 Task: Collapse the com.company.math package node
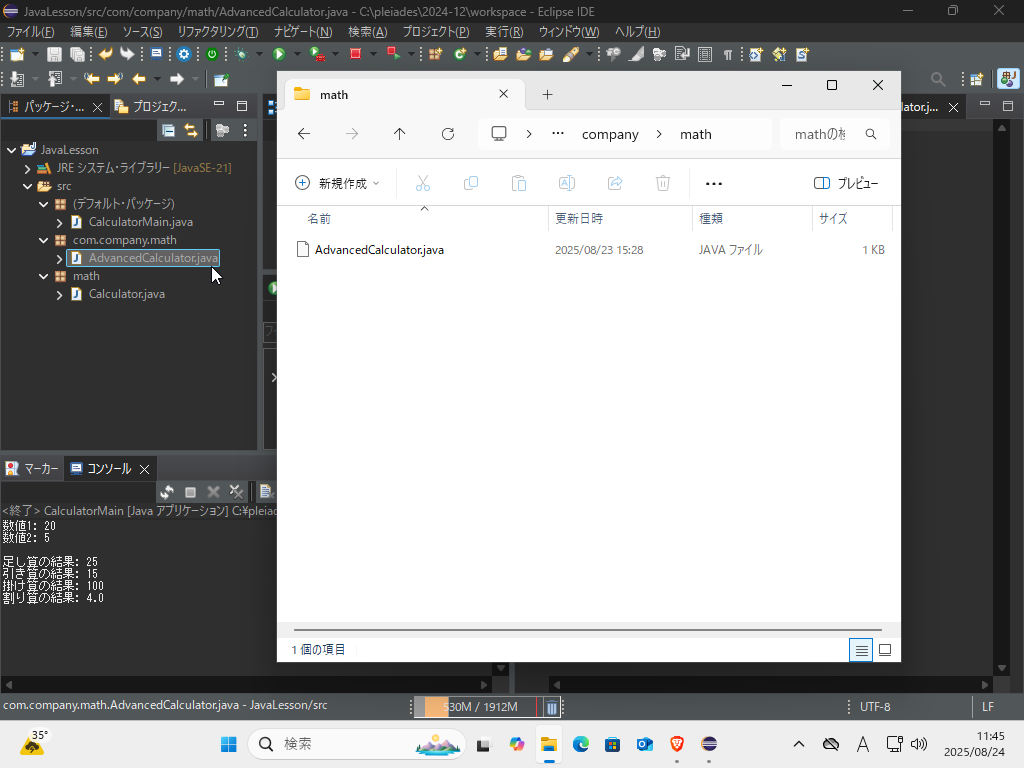[44, 240]
